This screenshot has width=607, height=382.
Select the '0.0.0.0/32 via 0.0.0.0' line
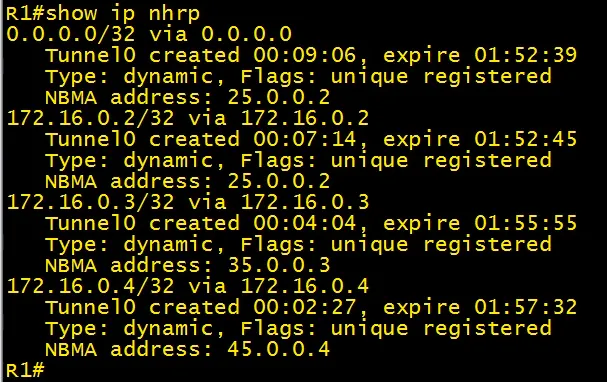149,34
